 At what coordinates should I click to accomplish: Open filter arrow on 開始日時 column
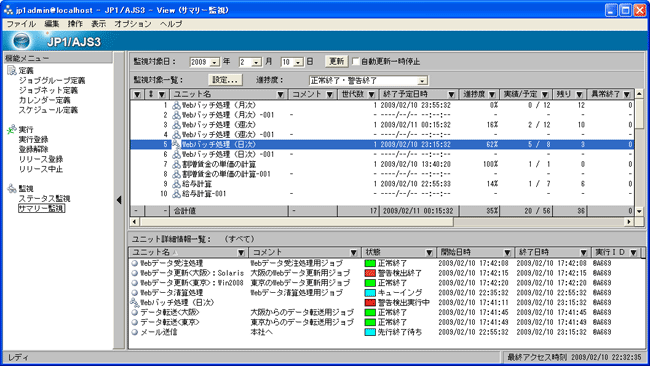click(507, 252)
